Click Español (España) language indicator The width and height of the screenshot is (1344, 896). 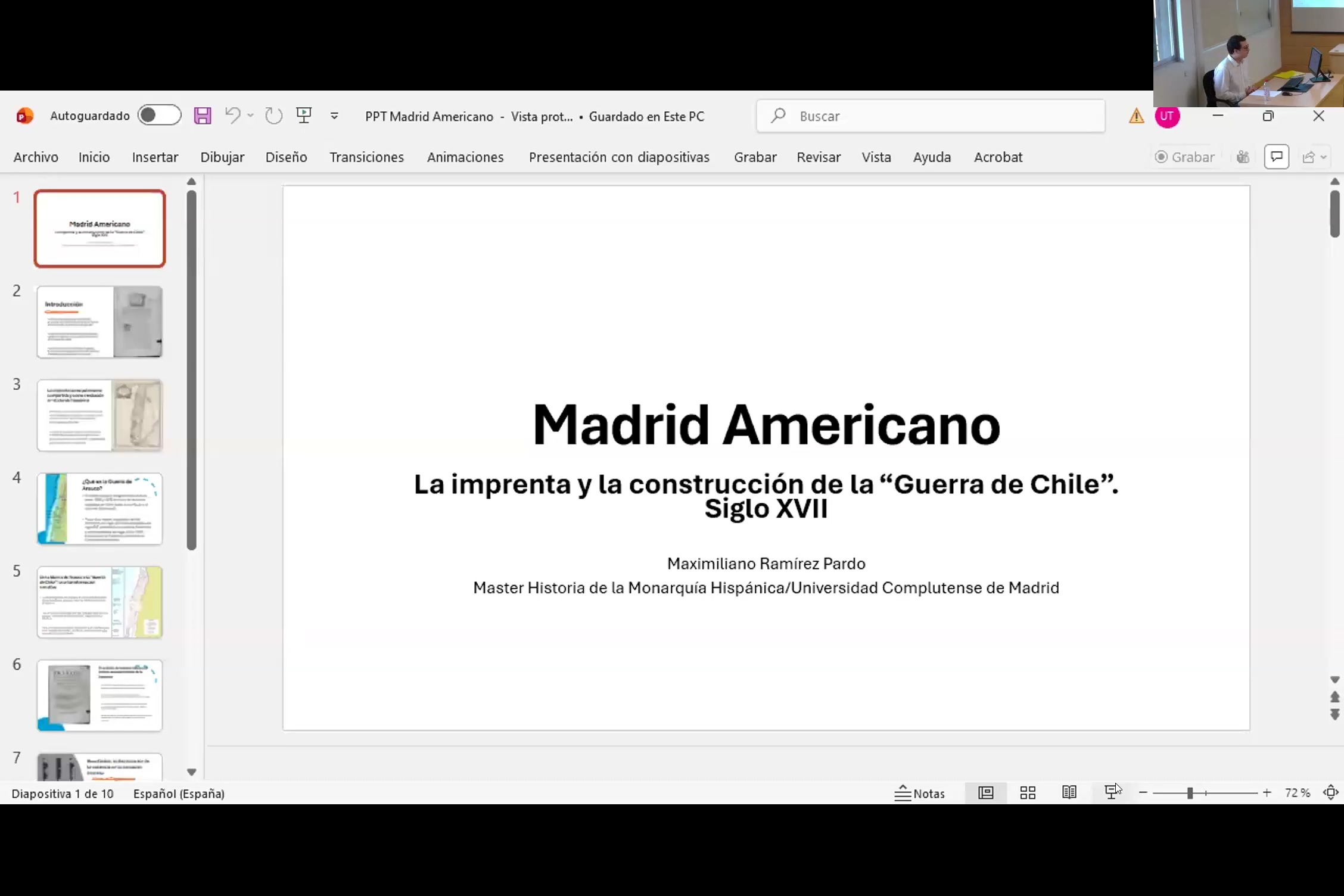179,794
